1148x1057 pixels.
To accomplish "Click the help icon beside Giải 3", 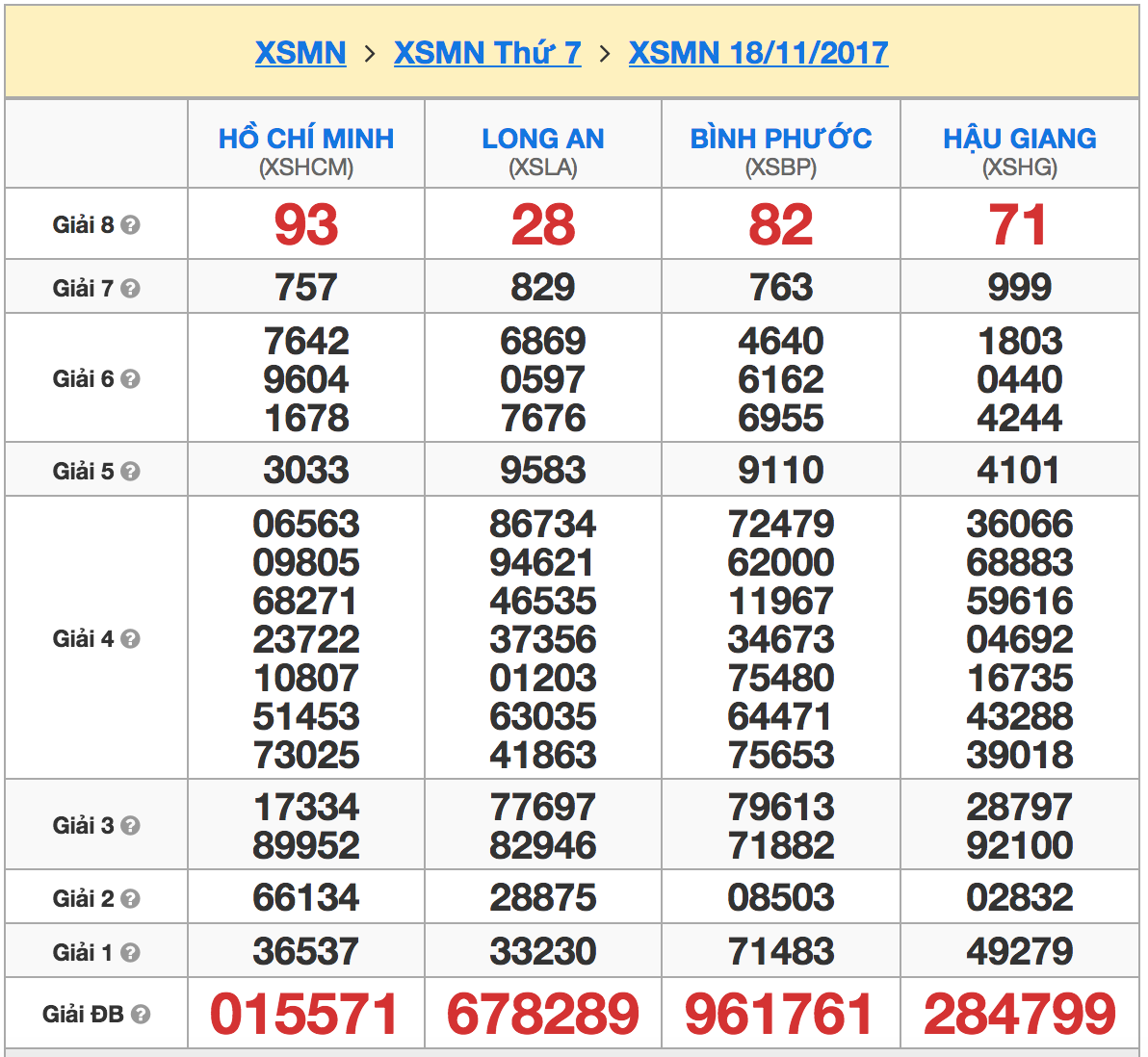I will [131, 826].
